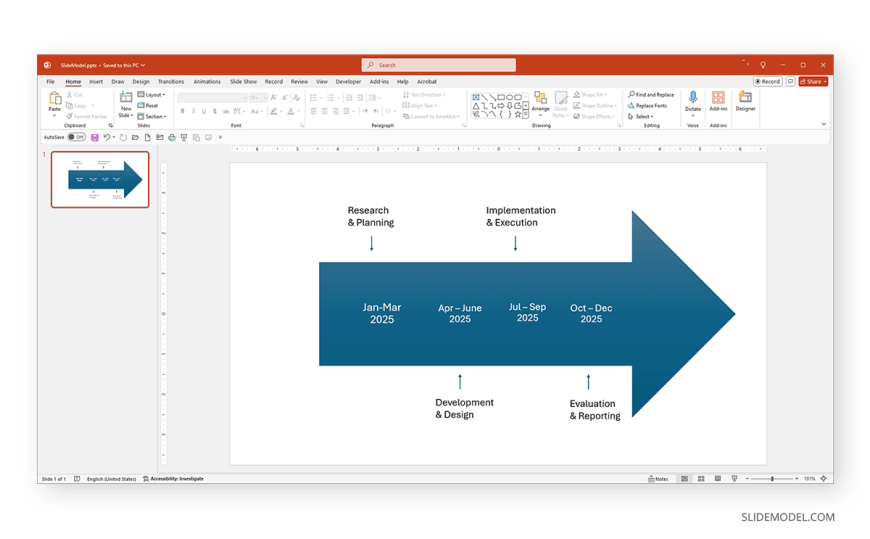
Task: Collapse the ribbon with the chevron
Action: pyautogui.click(x=823, y=124)
